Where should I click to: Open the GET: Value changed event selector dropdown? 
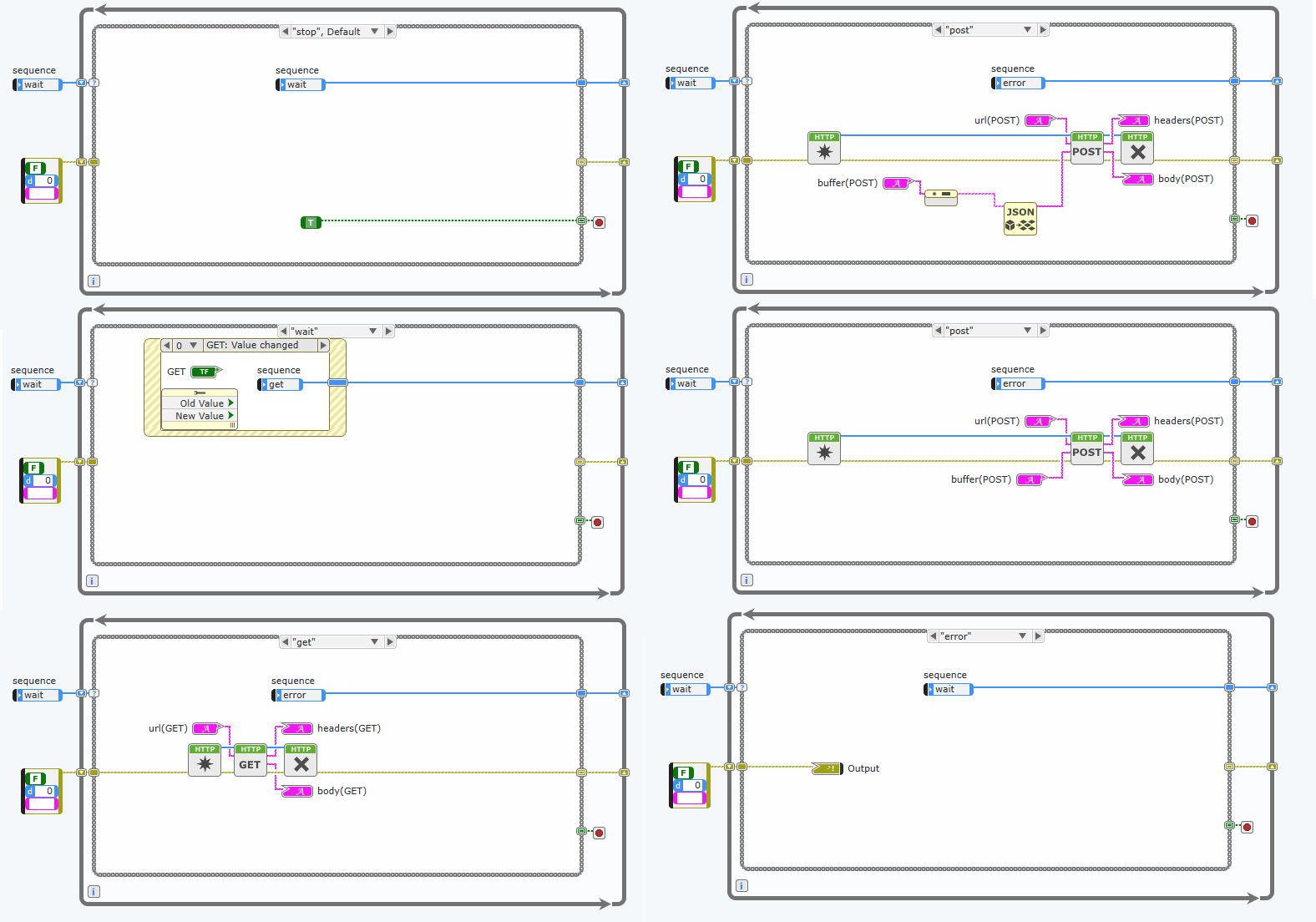click(x=194, y=345)
